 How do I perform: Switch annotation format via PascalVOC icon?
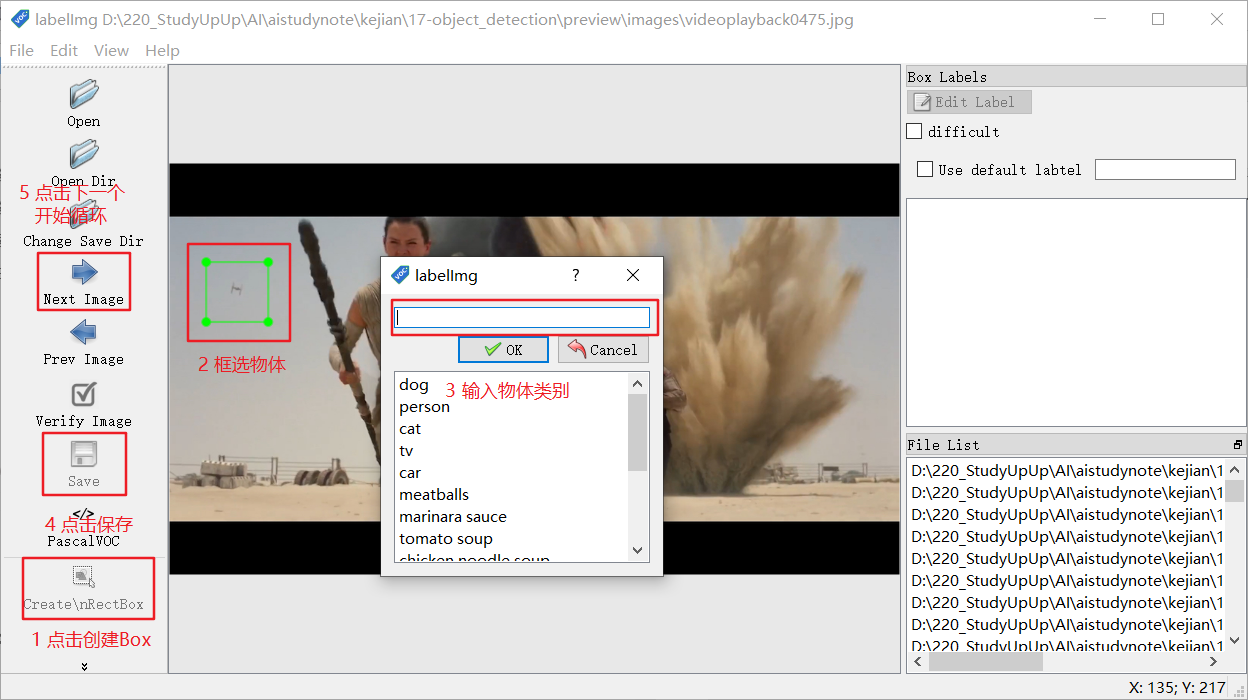[x=84, y=515]
